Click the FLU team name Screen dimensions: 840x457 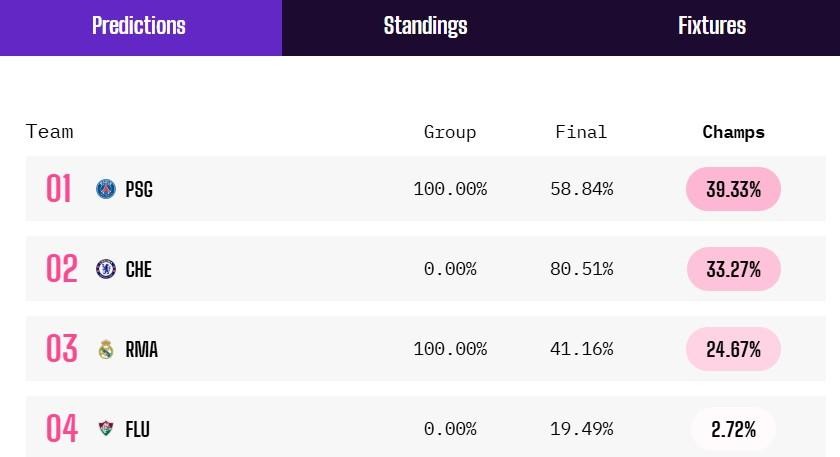tap(138, 429)
